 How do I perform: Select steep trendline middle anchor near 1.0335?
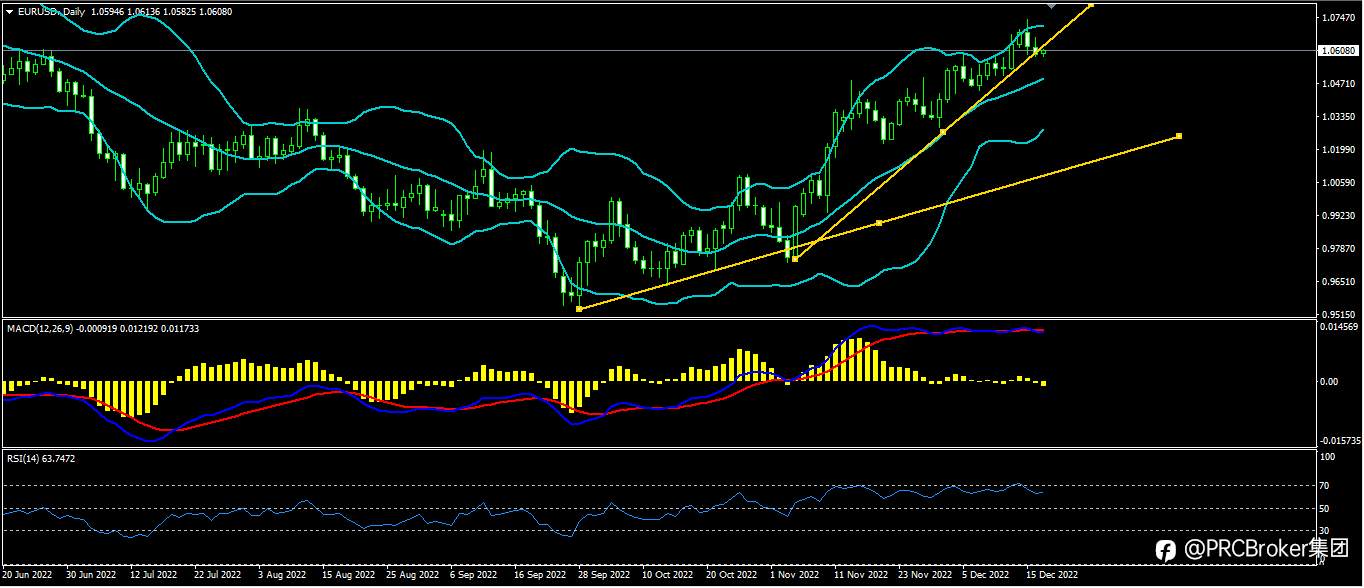(942, 132)
